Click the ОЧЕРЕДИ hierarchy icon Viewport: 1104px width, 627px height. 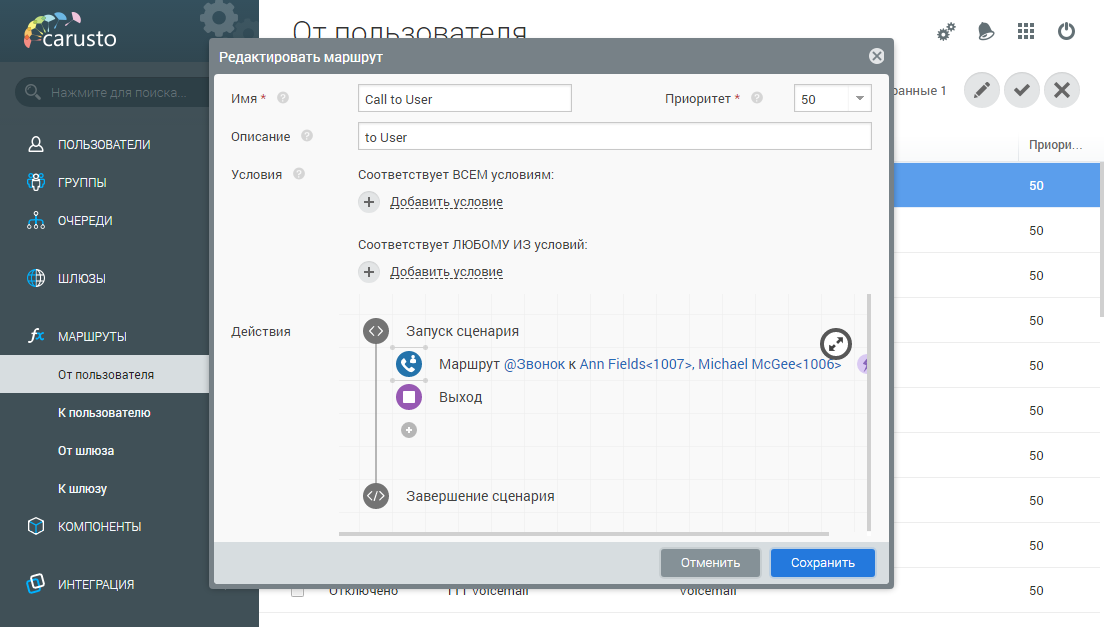point(36,220)
